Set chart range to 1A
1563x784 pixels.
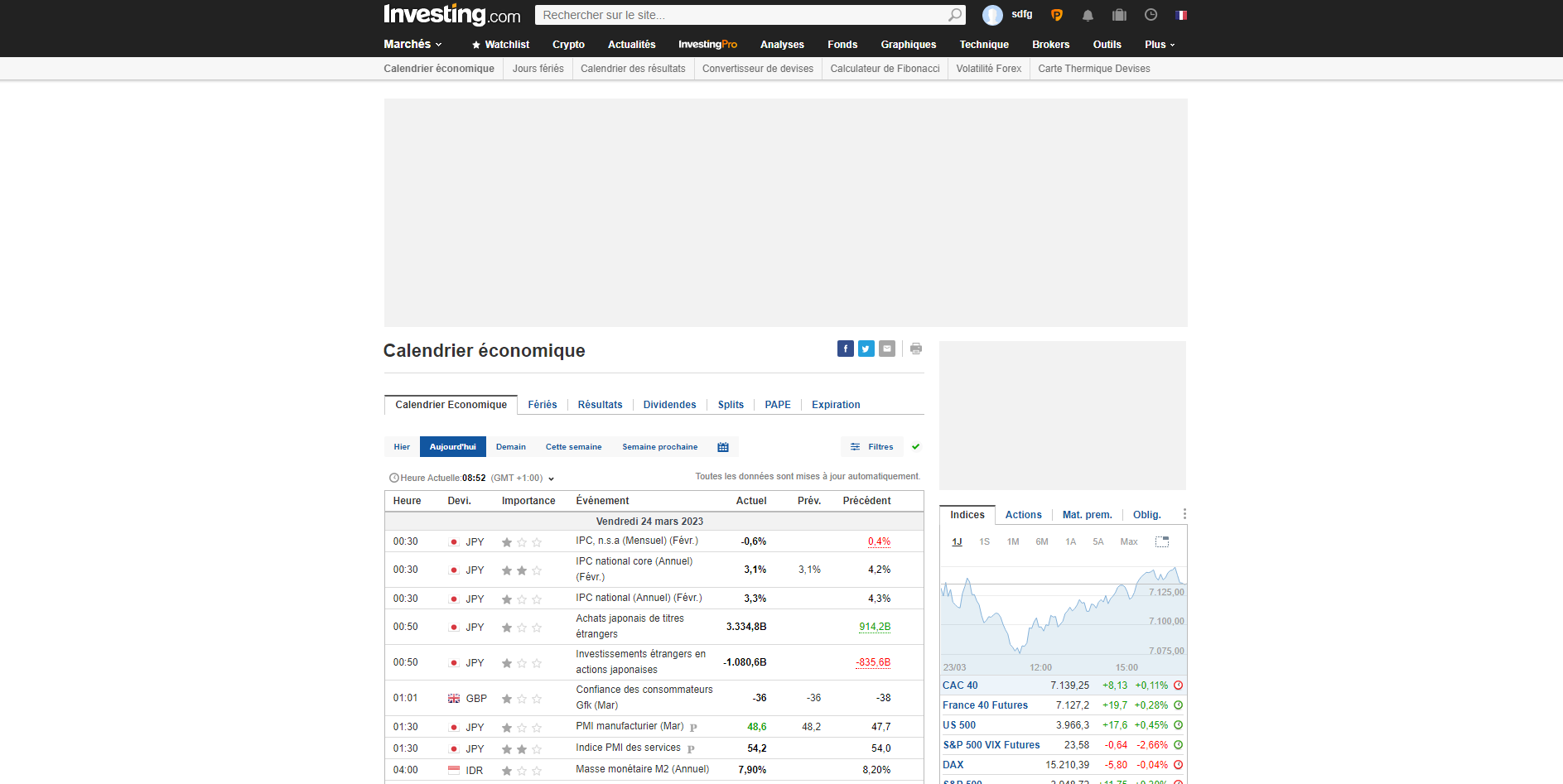(x=1070, y=542)
